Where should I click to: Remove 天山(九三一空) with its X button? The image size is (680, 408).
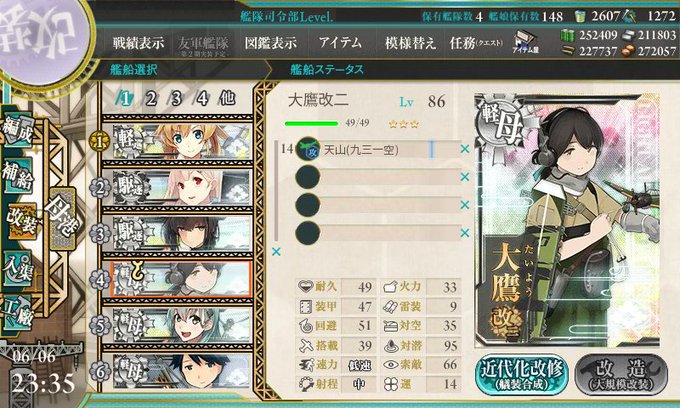click(x=464, y=149)
